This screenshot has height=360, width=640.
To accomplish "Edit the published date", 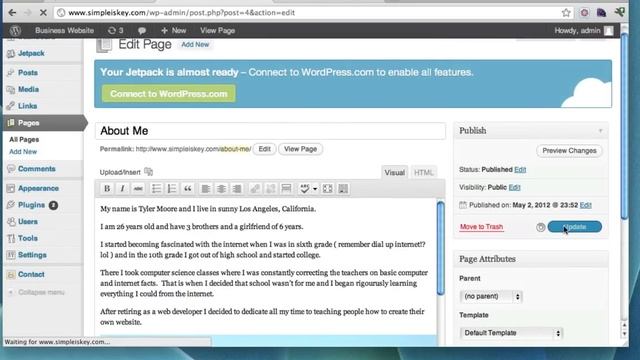I will [x=585, y=205].
